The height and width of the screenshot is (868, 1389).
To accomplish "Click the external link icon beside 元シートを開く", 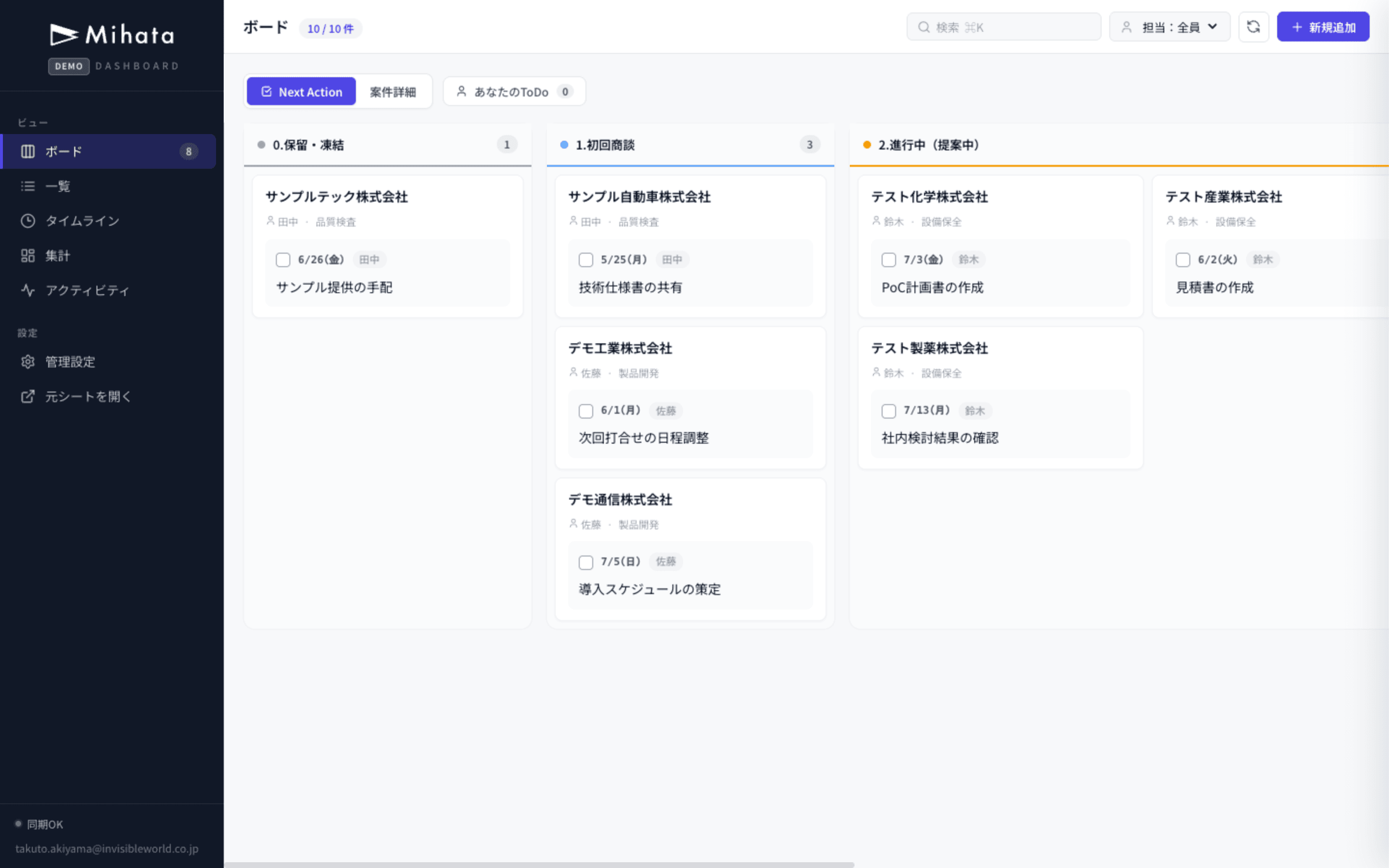I will point(27,396).
